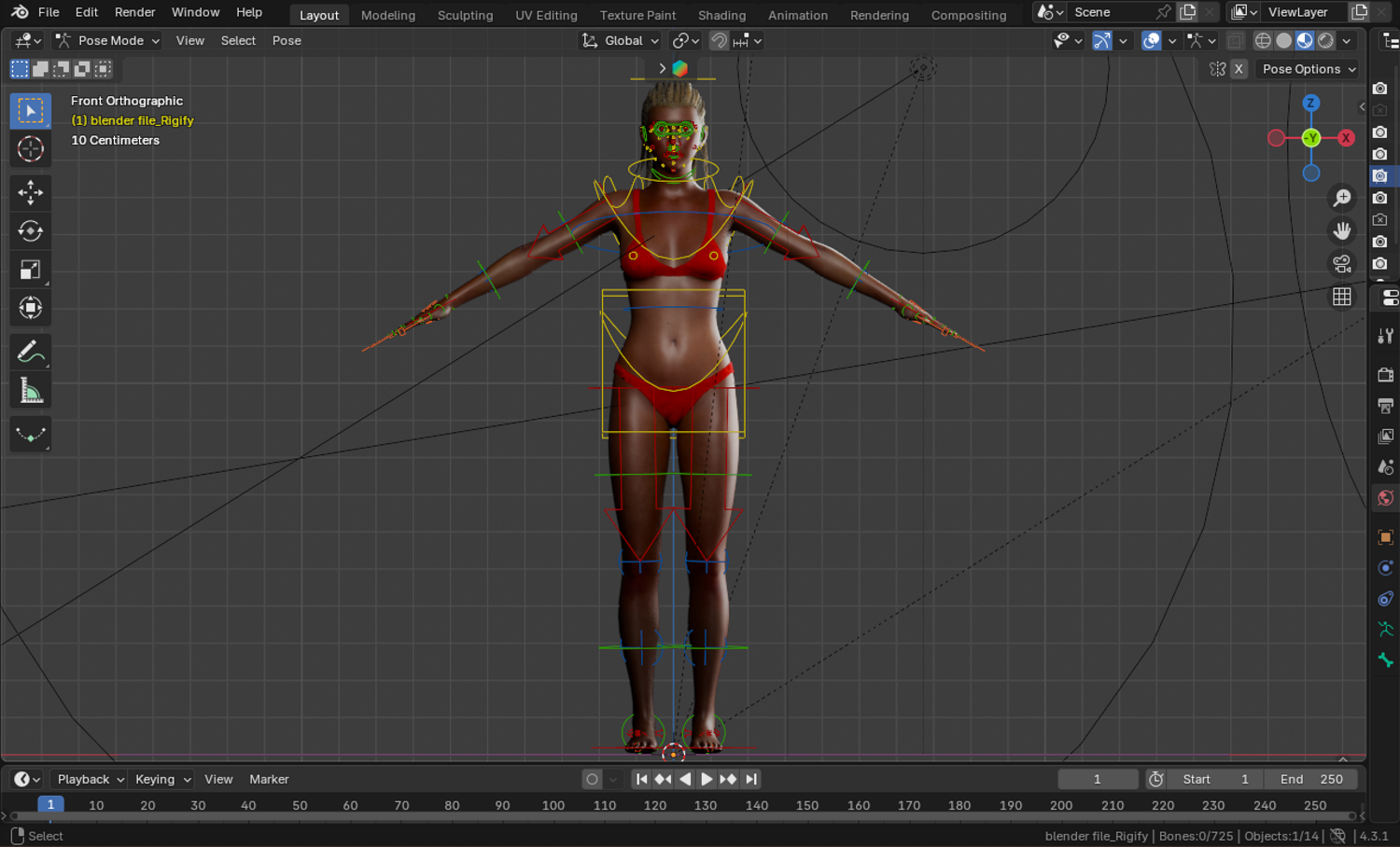Select the Select Box tool
The width and height of the screenshot is (1400, 847).
coord(30,111)
